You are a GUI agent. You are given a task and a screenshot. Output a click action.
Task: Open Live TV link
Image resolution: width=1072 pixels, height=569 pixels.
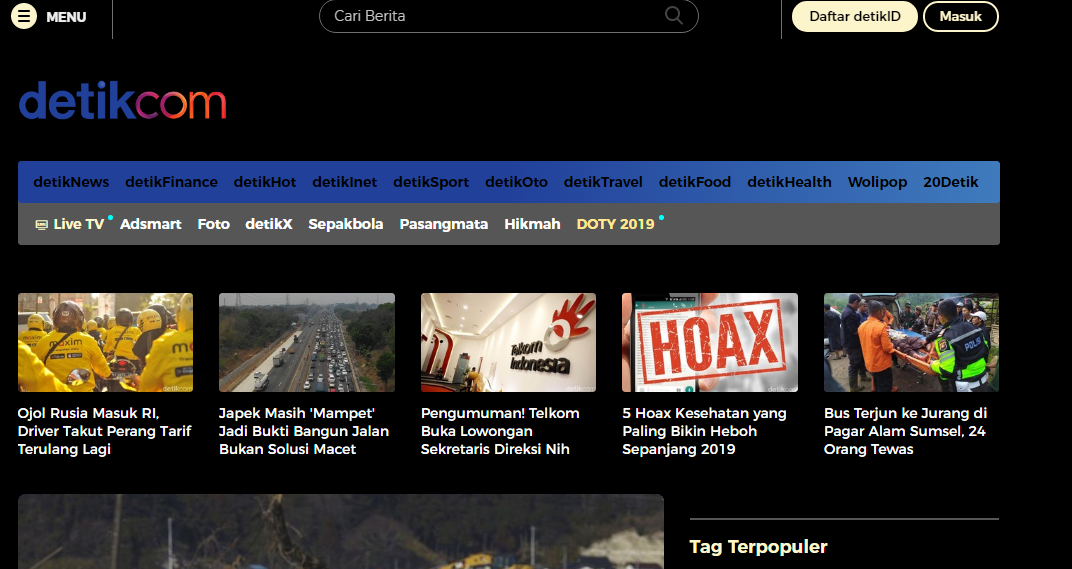tap(79, 224)
